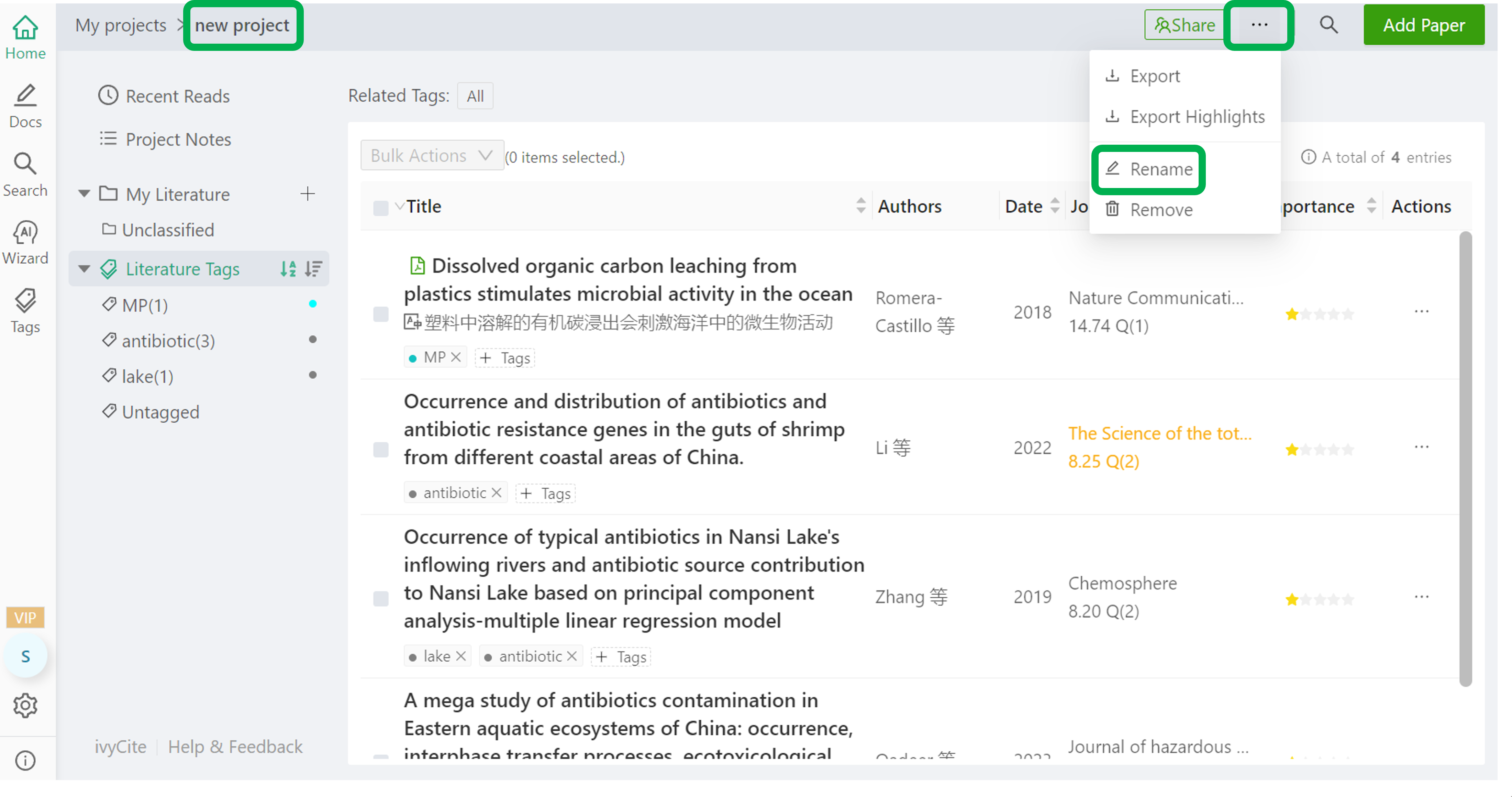Select Remove in the project menu
This screenshot has width=1512, height=797.
click(x=1185, y=210)
